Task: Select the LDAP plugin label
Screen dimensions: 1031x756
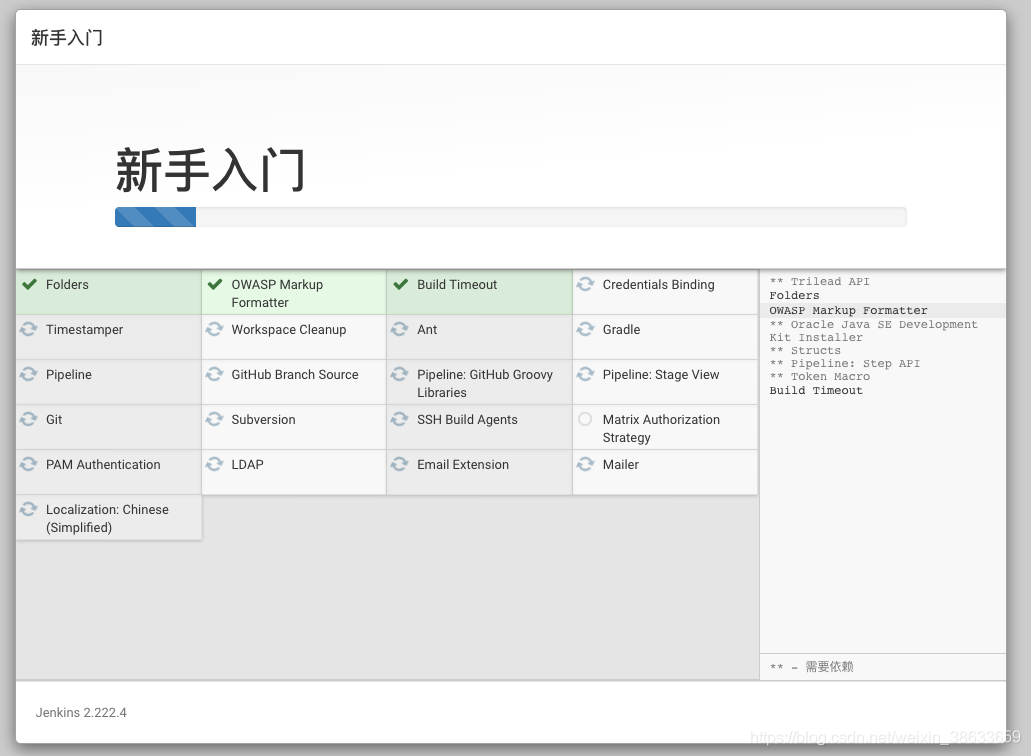Action: (x=247, y=465)
